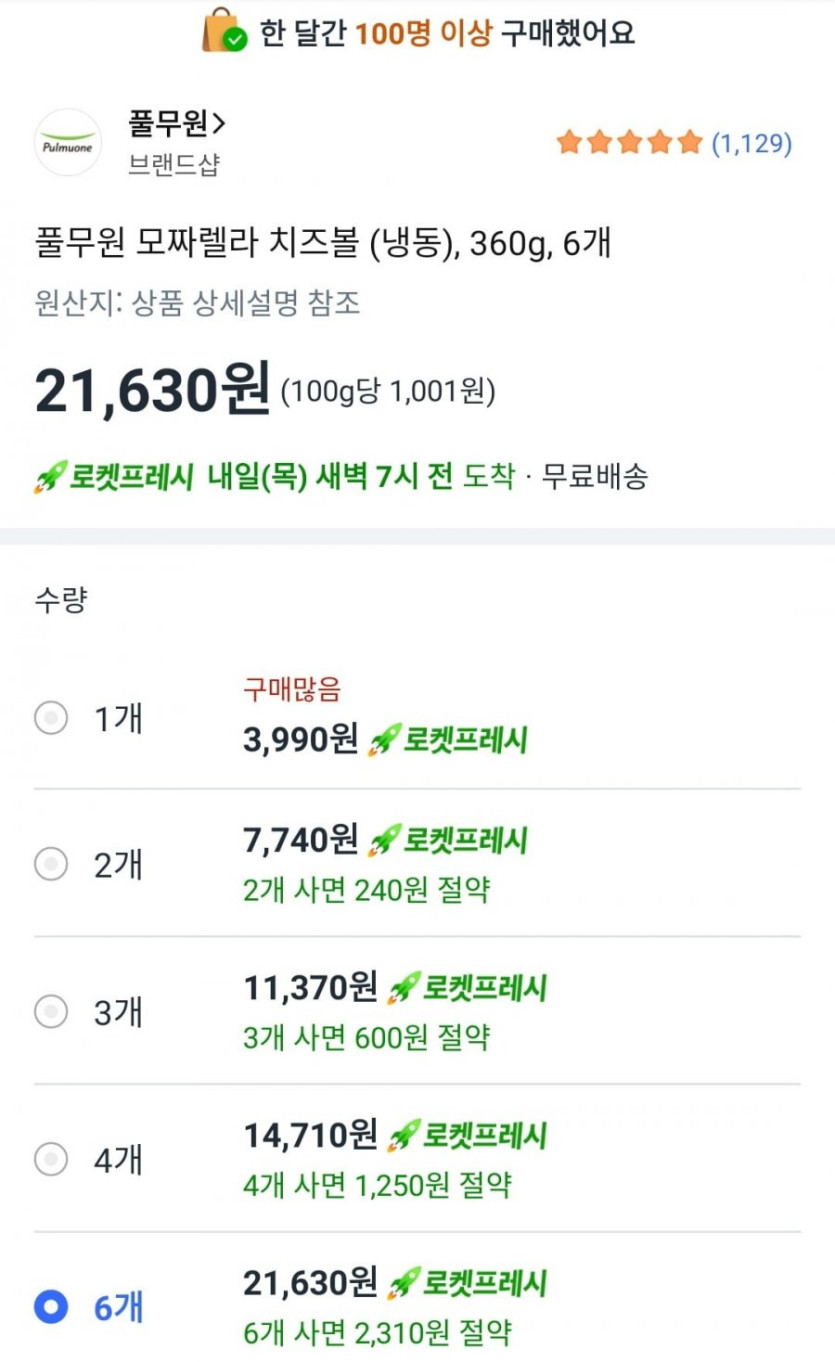
Task: Click the rocket icon beside 7,740원
Action: tap(384, 840)
